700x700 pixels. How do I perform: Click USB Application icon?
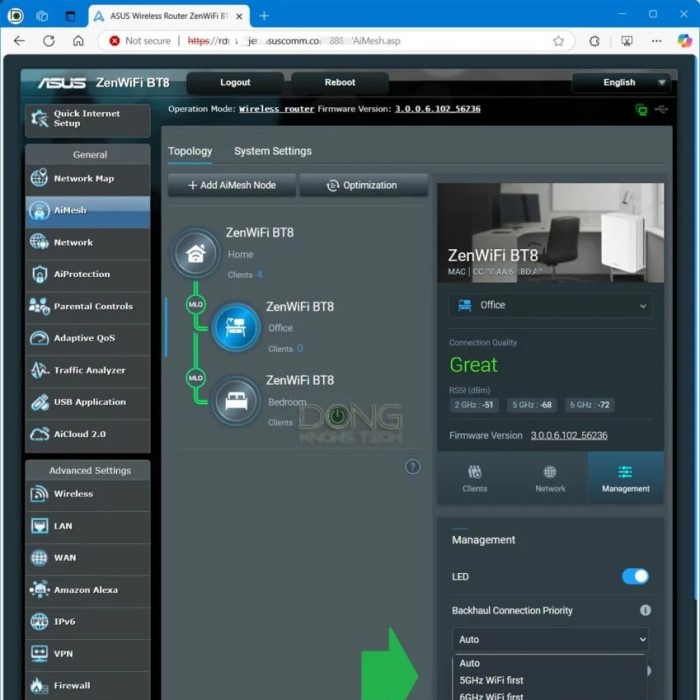39,402
